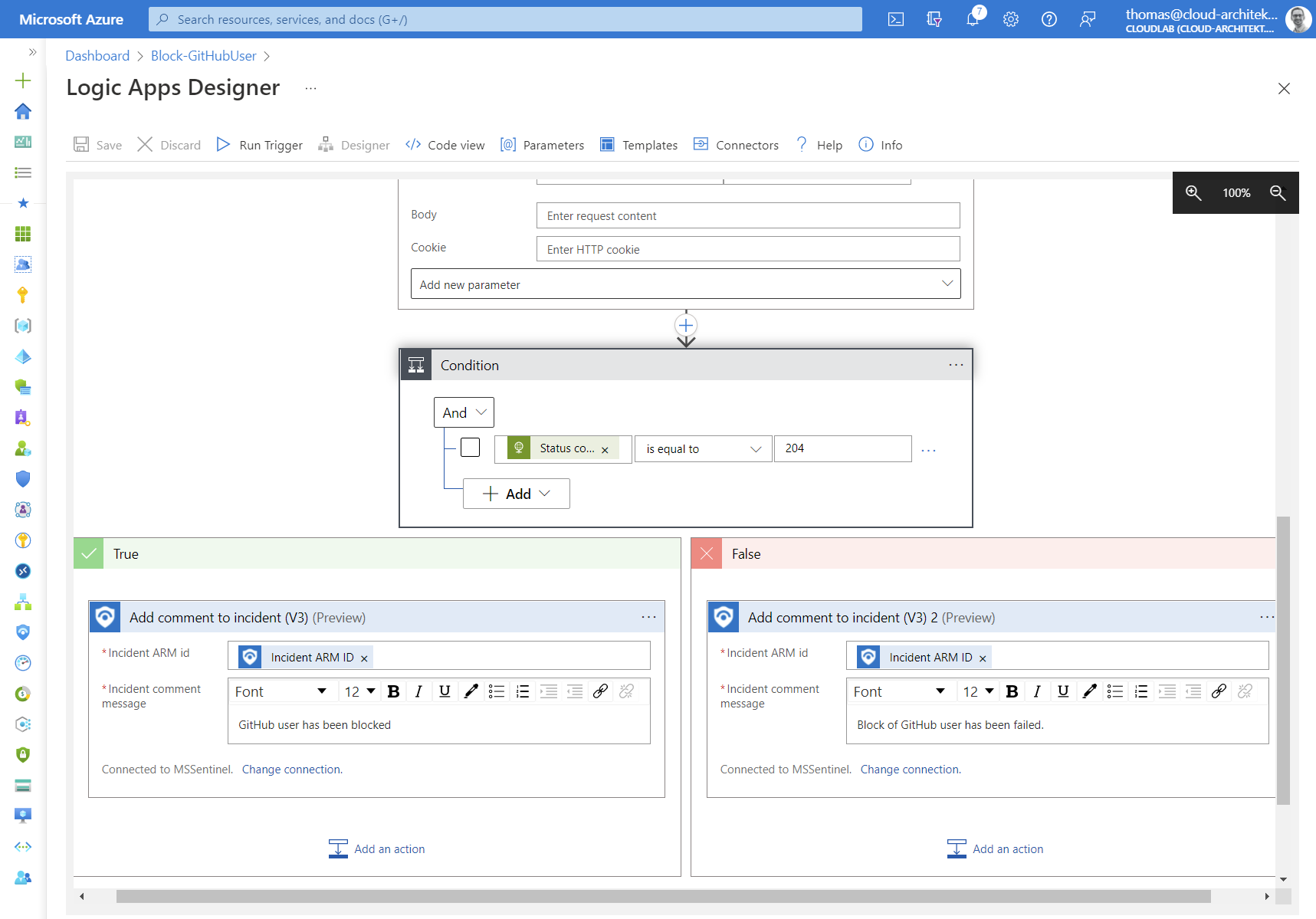The height and width of the screenshot is (919, 1316).
Task: Click the horizontal scrollbar thumb
Action: click(x=663, y=896)
